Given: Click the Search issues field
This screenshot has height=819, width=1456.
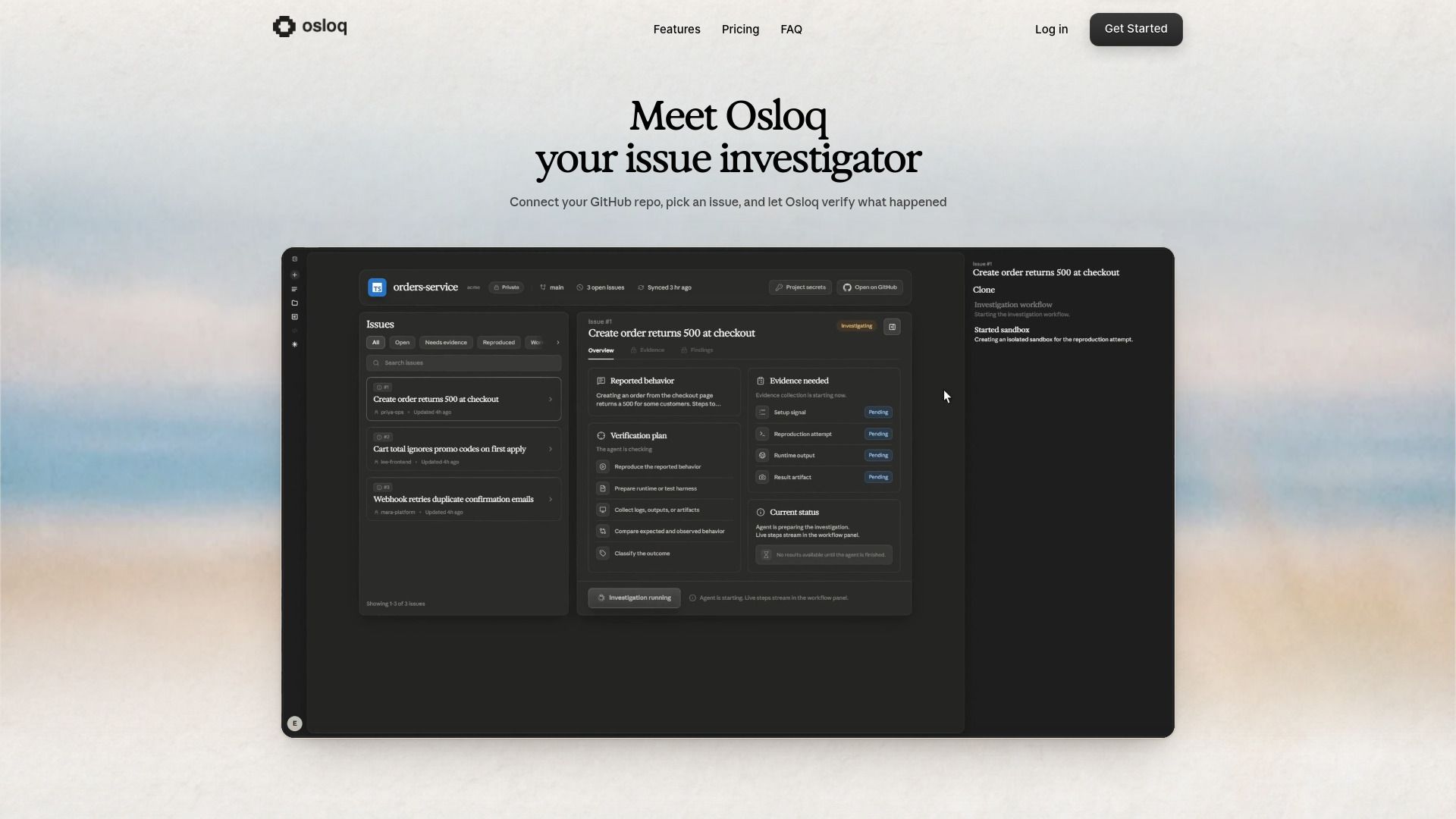Looking at the screenshot, I should coord(463,363).
